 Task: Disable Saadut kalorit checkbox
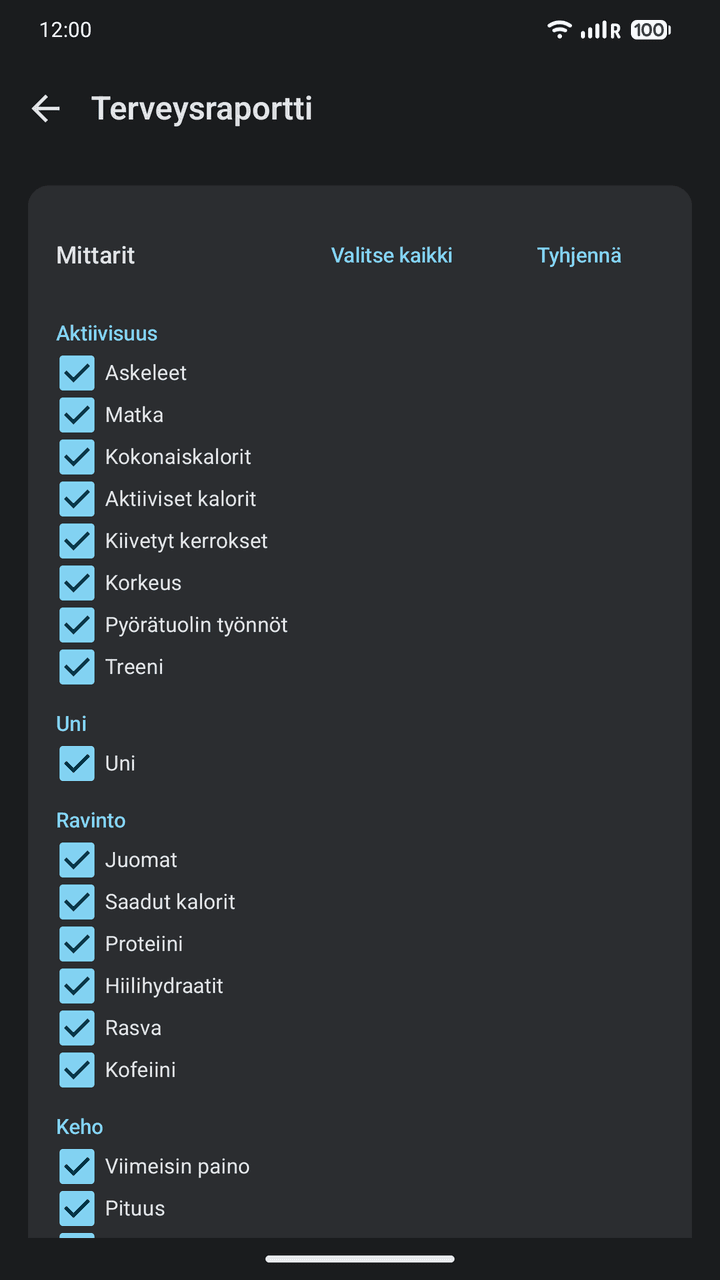[77, 902]
